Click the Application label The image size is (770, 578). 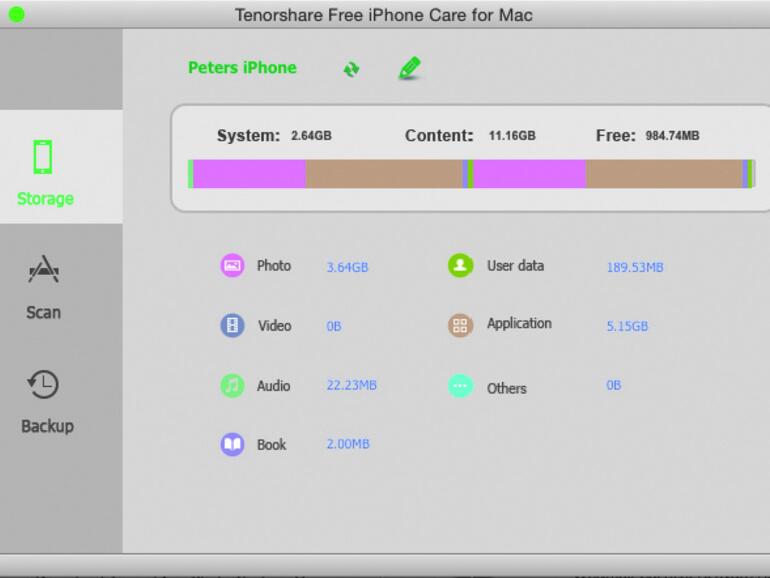(x=520, y=324)
